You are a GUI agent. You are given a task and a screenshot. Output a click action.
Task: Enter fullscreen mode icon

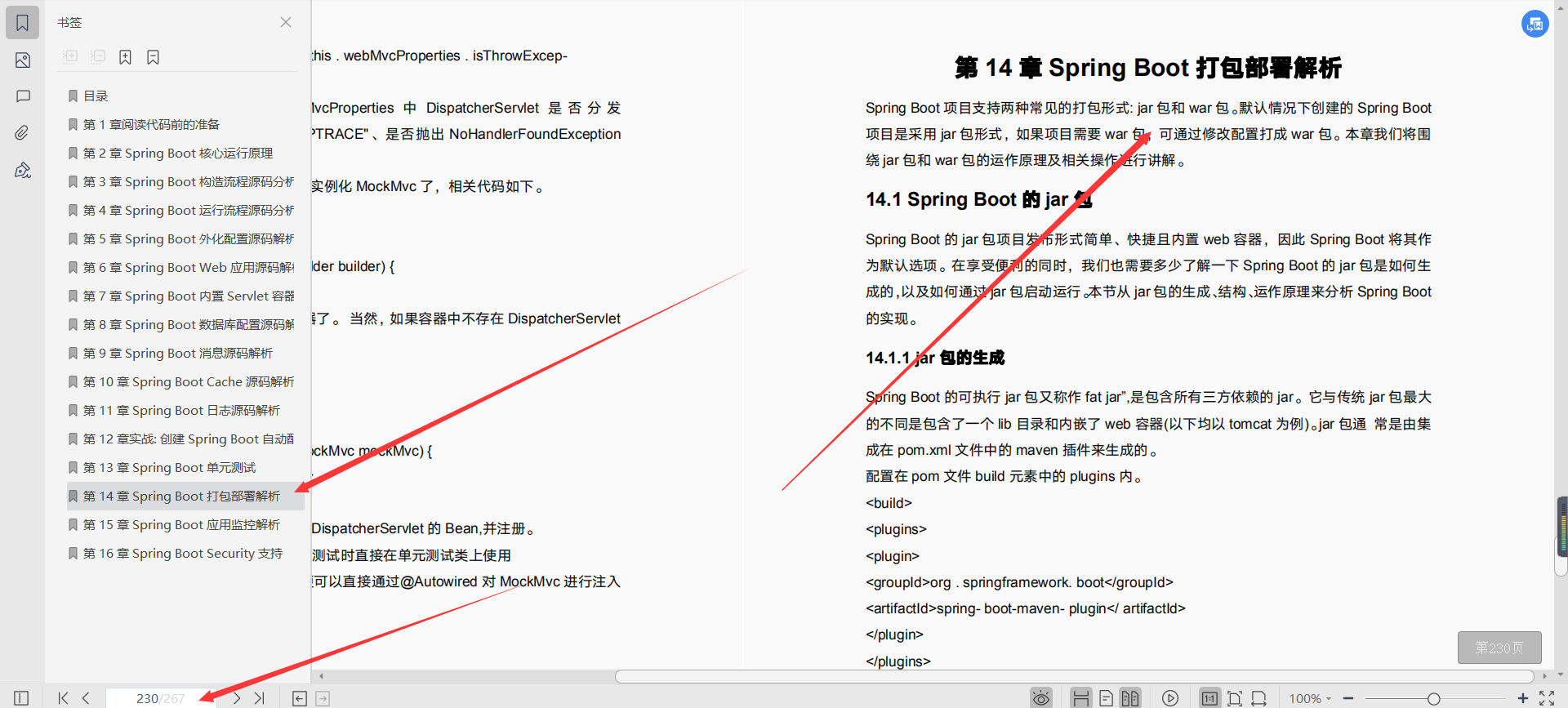1547,698
